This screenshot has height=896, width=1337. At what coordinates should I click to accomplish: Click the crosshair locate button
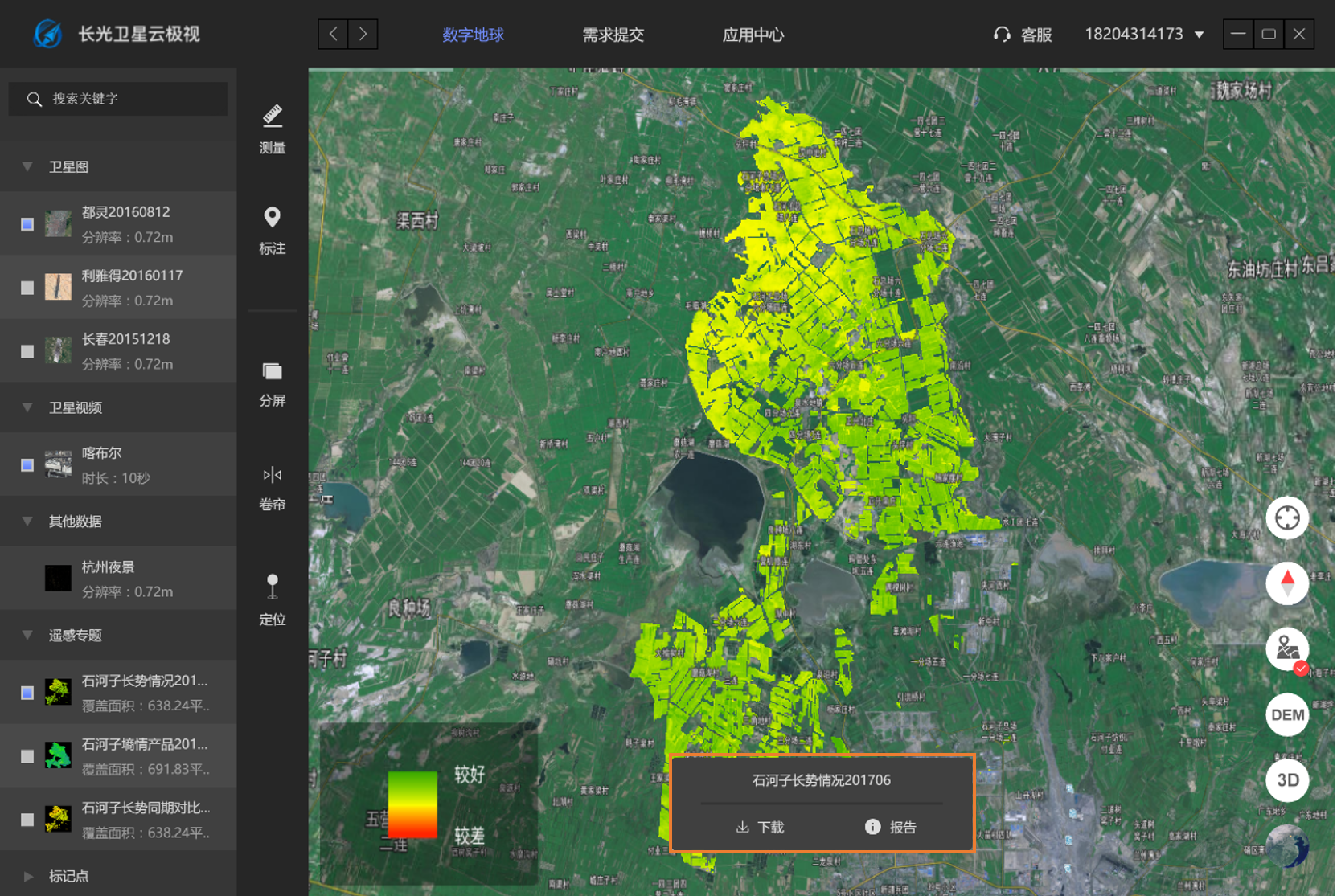click(1286, 518)
